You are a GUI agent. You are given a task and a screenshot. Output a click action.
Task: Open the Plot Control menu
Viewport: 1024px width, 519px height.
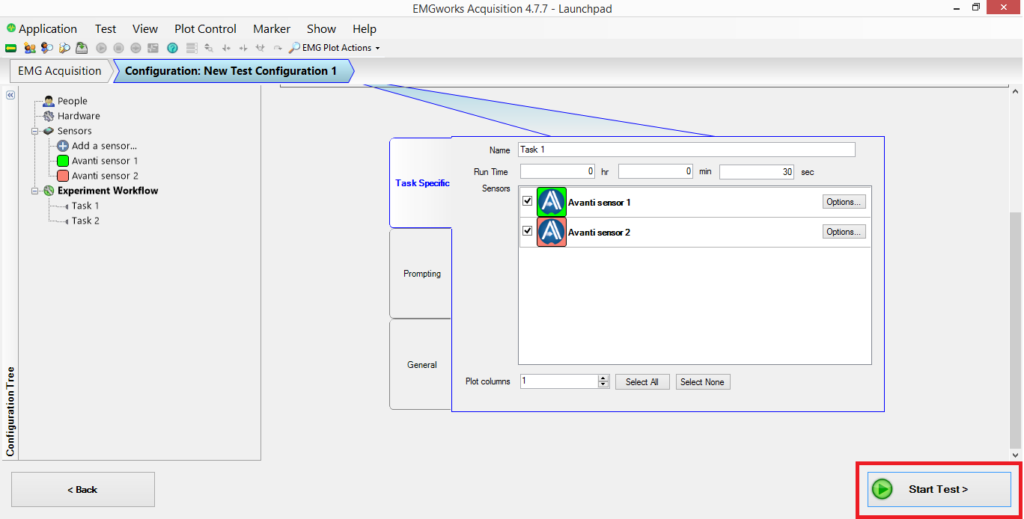[x=205, y=29]
